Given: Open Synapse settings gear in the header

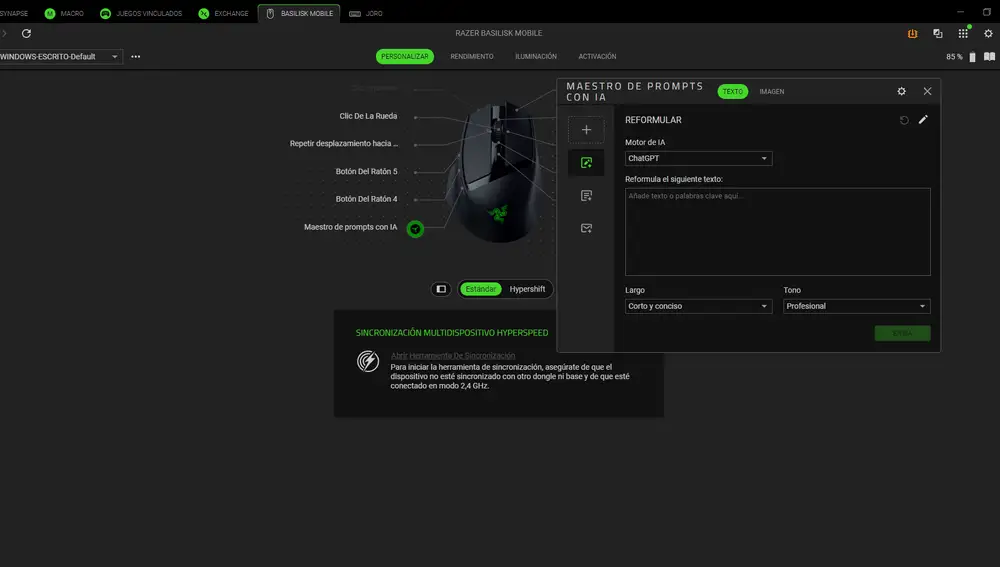Looking at the screenshot, I should point(988,34).
